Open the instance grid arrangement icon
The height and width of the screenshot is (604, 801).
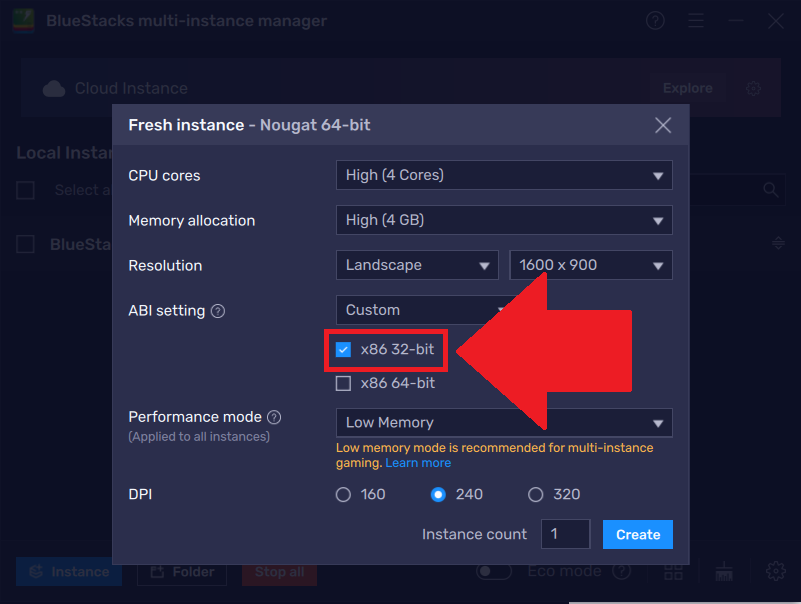tap(673, 571)
